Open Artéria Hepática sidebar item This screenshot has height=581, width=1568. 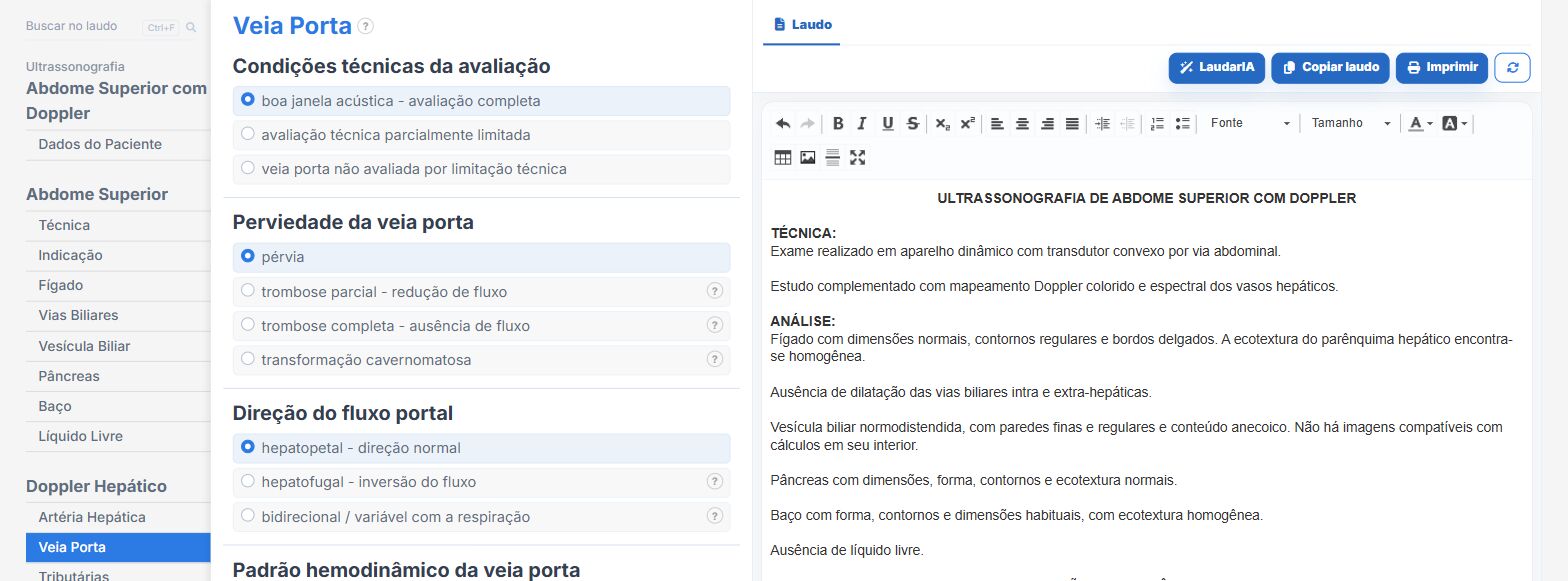pyautogui.click(x=118, y=517)
